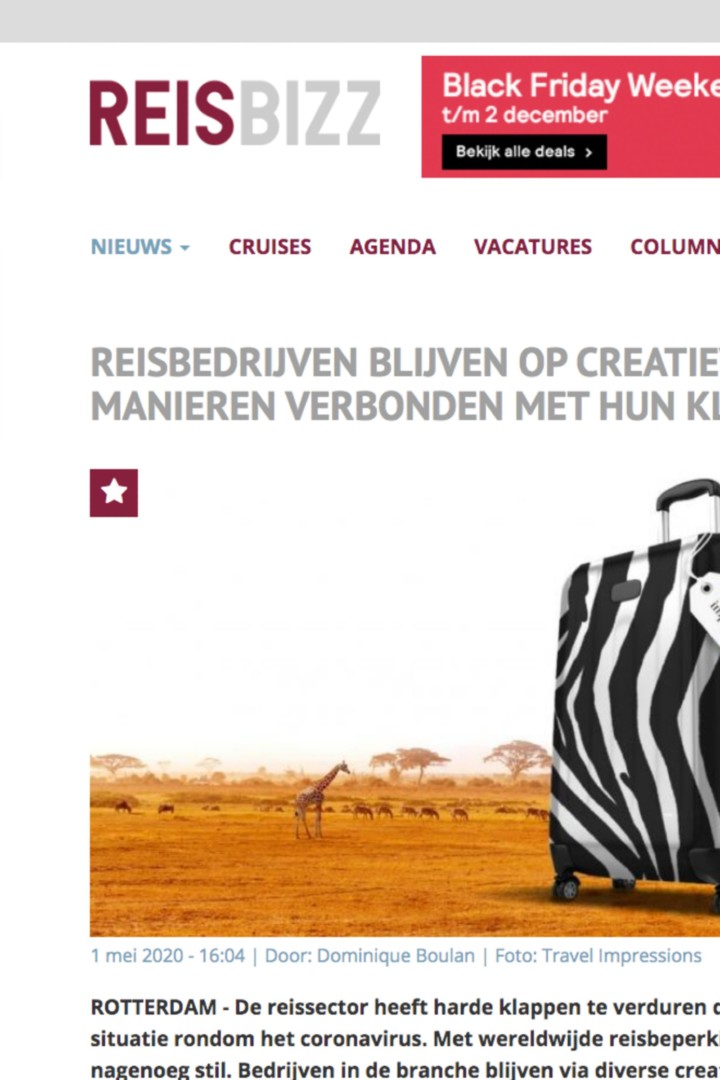Click the luggage tag on the suitcase

[x=706, y=606]
